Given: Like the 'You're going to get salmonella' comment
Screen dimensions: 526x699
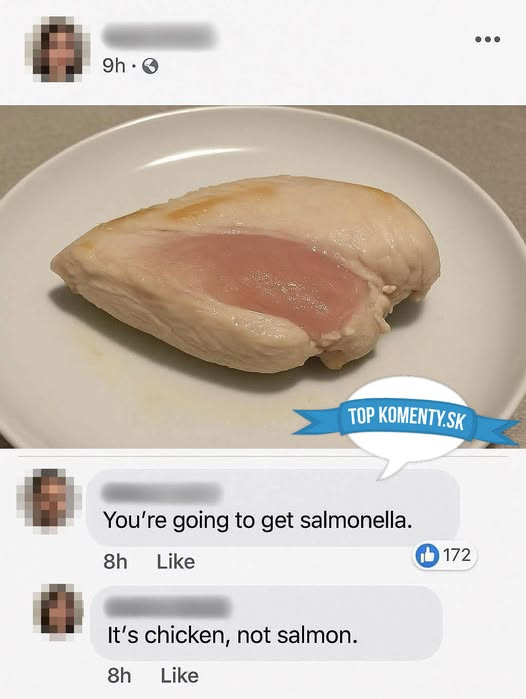Looking at the screenshot, I should click(176, 561).
